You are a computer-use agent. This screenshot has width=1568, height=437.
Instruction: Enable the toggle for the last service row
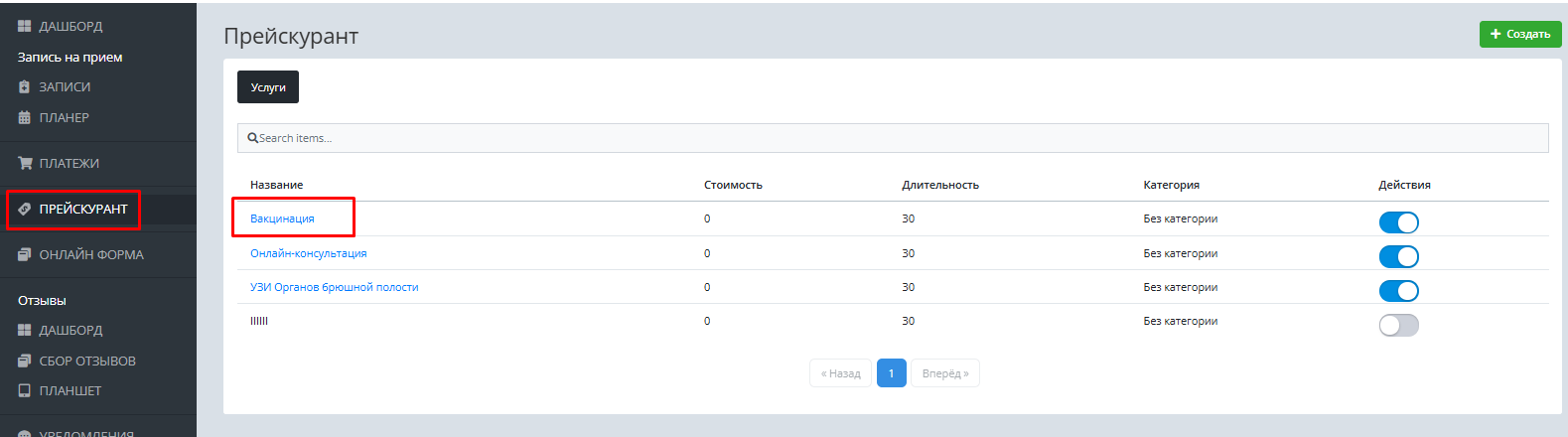point(1398,326)
